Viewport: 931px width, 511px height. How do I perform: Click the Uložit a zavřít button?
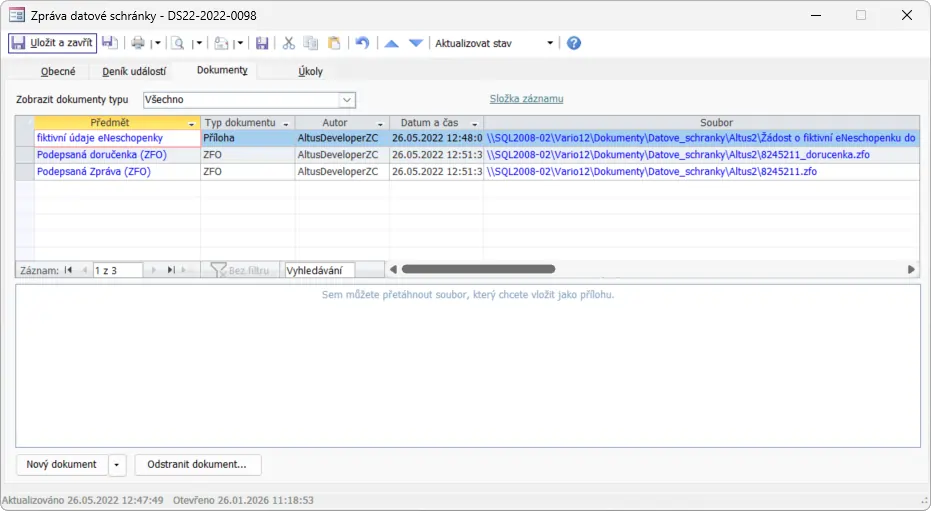[52, 43]
